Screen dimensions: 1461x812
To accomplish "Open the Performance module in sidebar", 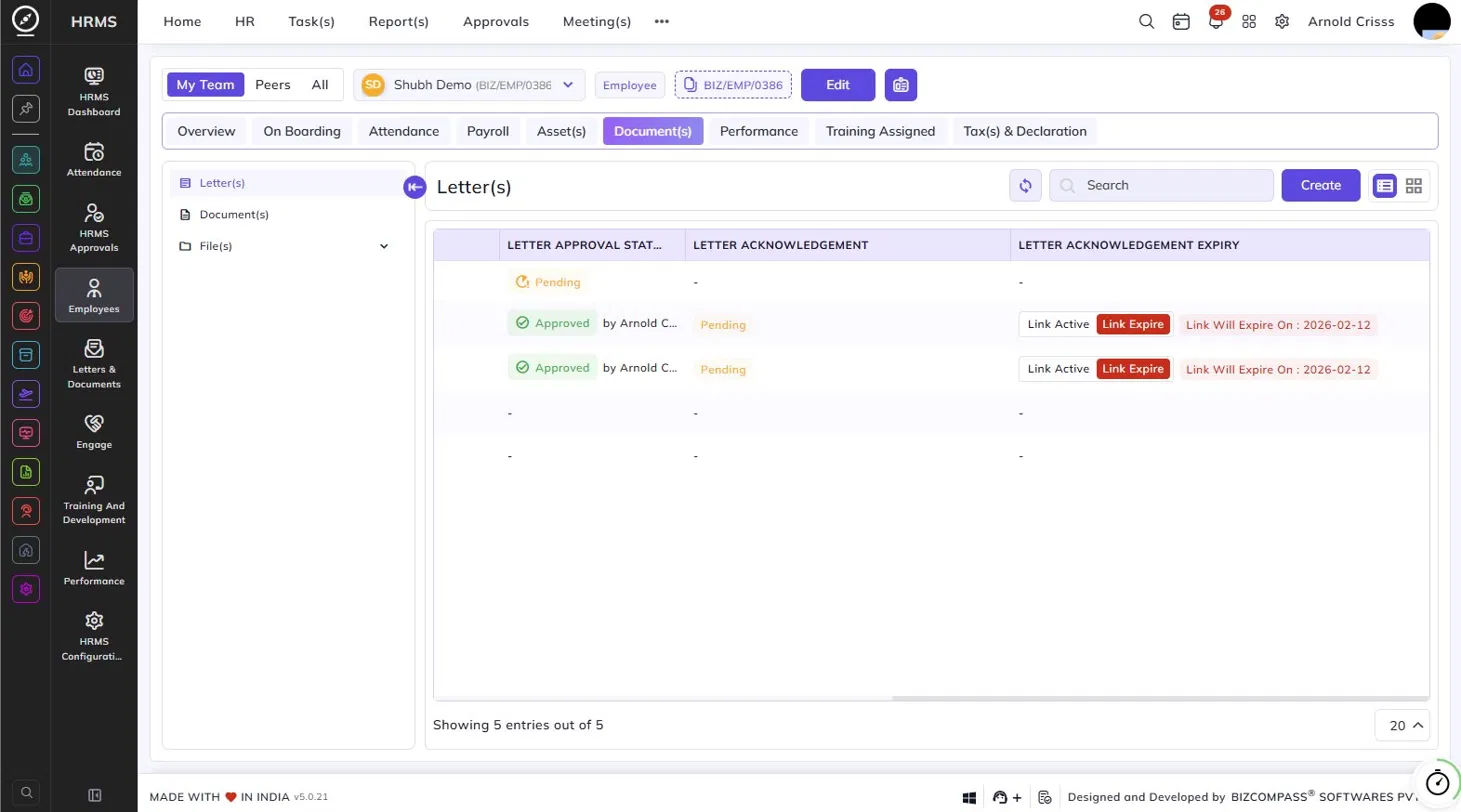I will [94, 567].
